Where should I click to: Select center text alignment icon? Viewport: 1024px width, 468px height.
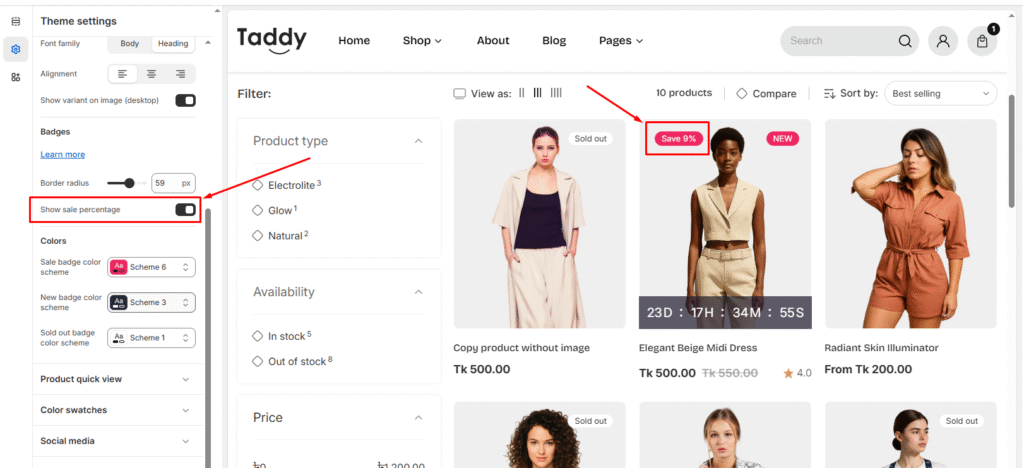tap(151, 74)
